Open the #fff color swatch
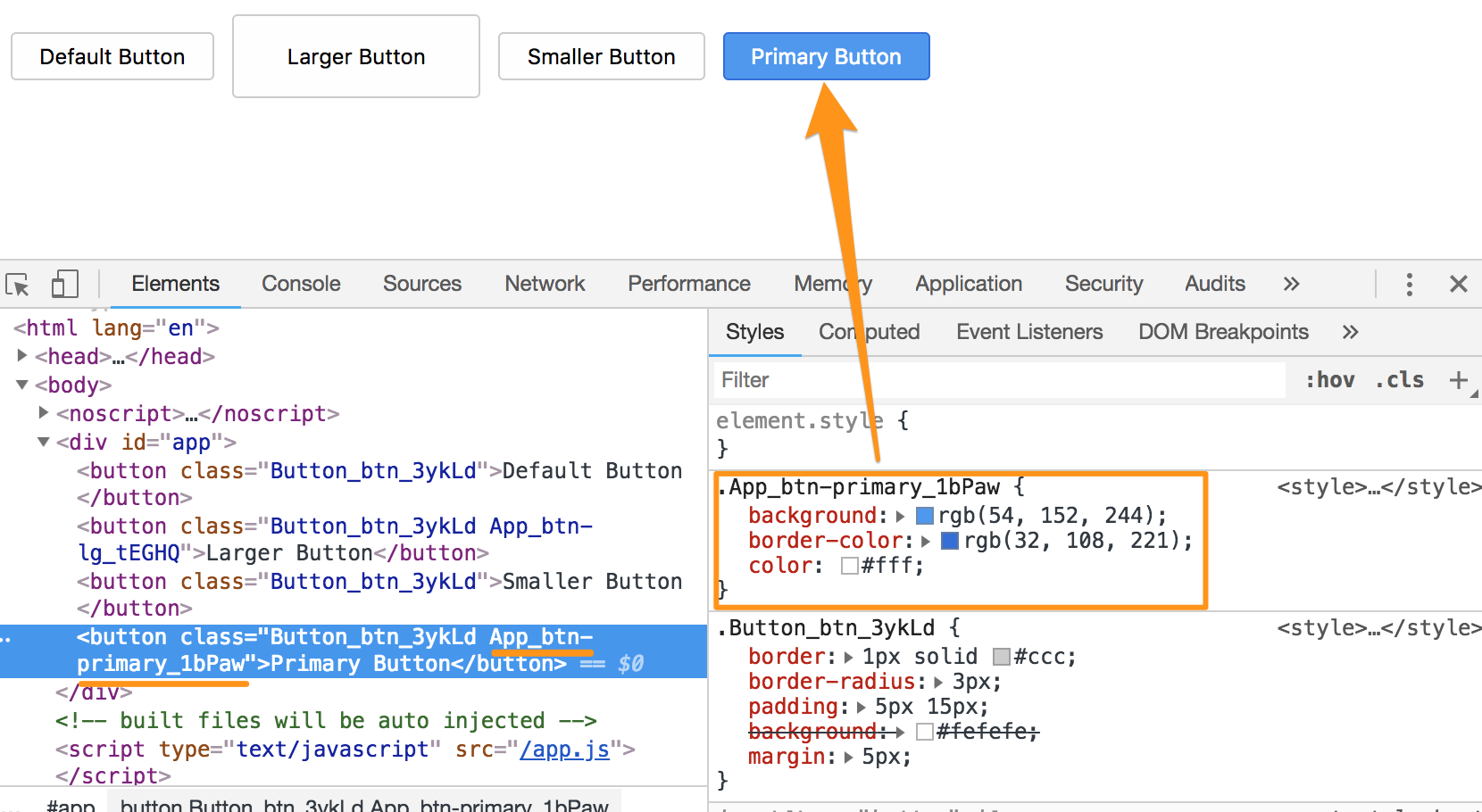 [850, 566]
